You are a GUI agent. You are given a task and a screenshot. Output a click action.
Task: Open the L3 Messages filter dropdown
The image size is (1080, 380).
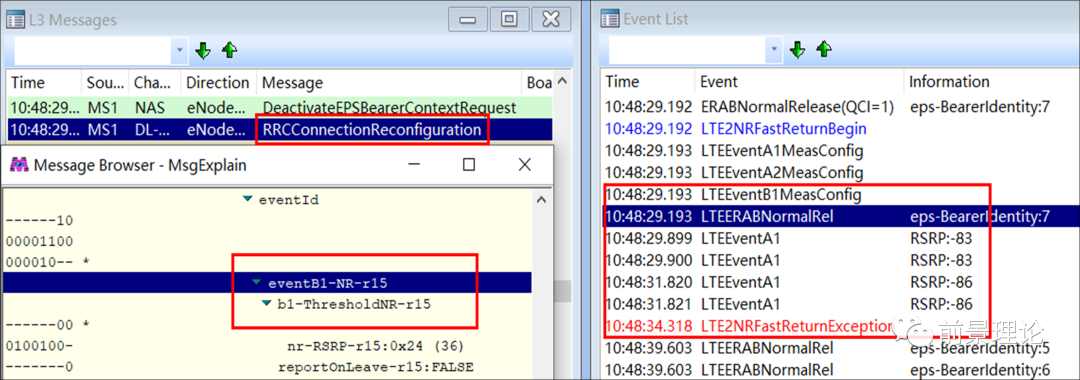(180, 51)
